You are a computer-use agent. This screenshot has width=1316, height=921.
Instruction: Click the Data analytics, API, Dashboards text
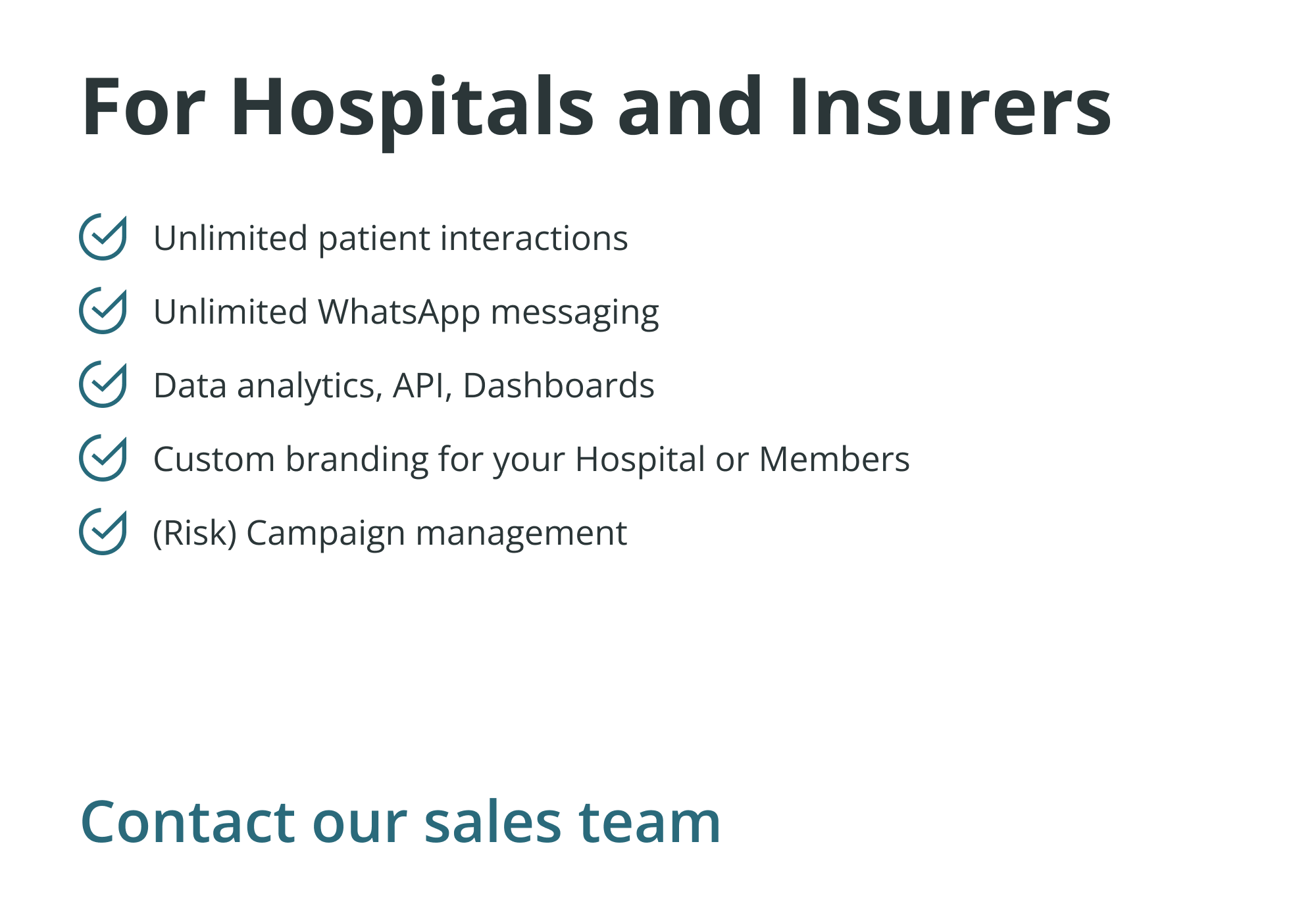pyautogui.click(x=403, y=386)
